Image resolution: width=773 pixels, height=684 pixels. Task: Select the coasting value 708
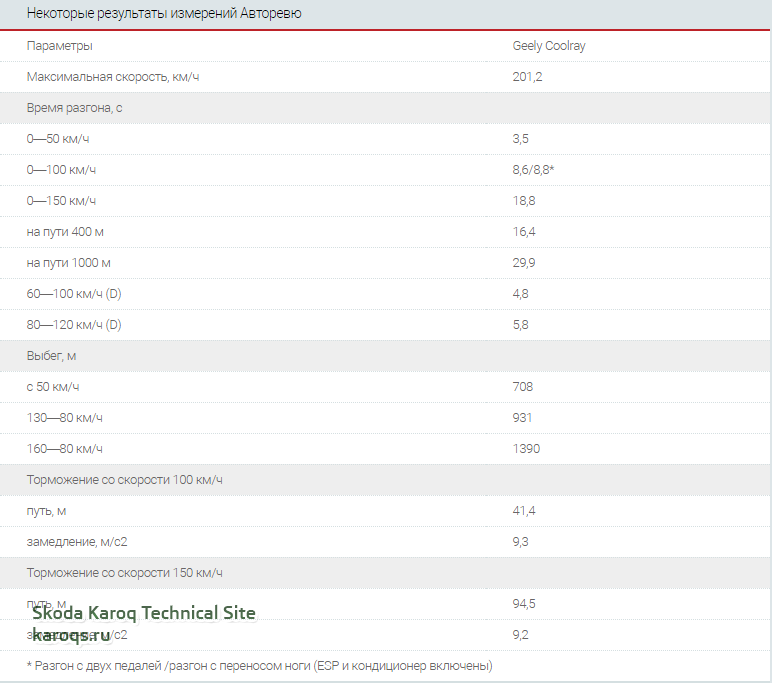523,387
